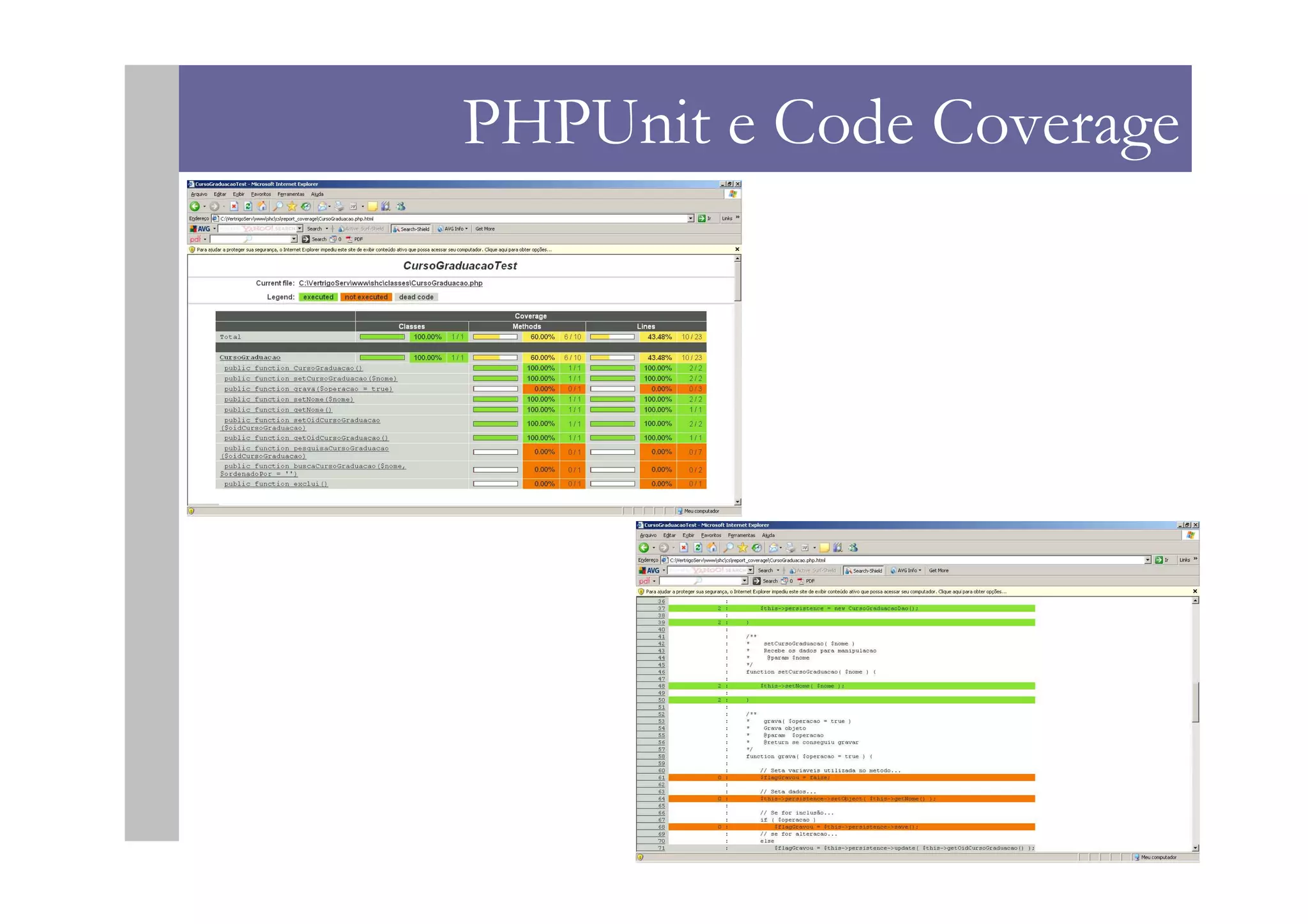Open Search magnifier in lower IE window
The width and height of the screenshot is (1308, 924).
(728, 548)
